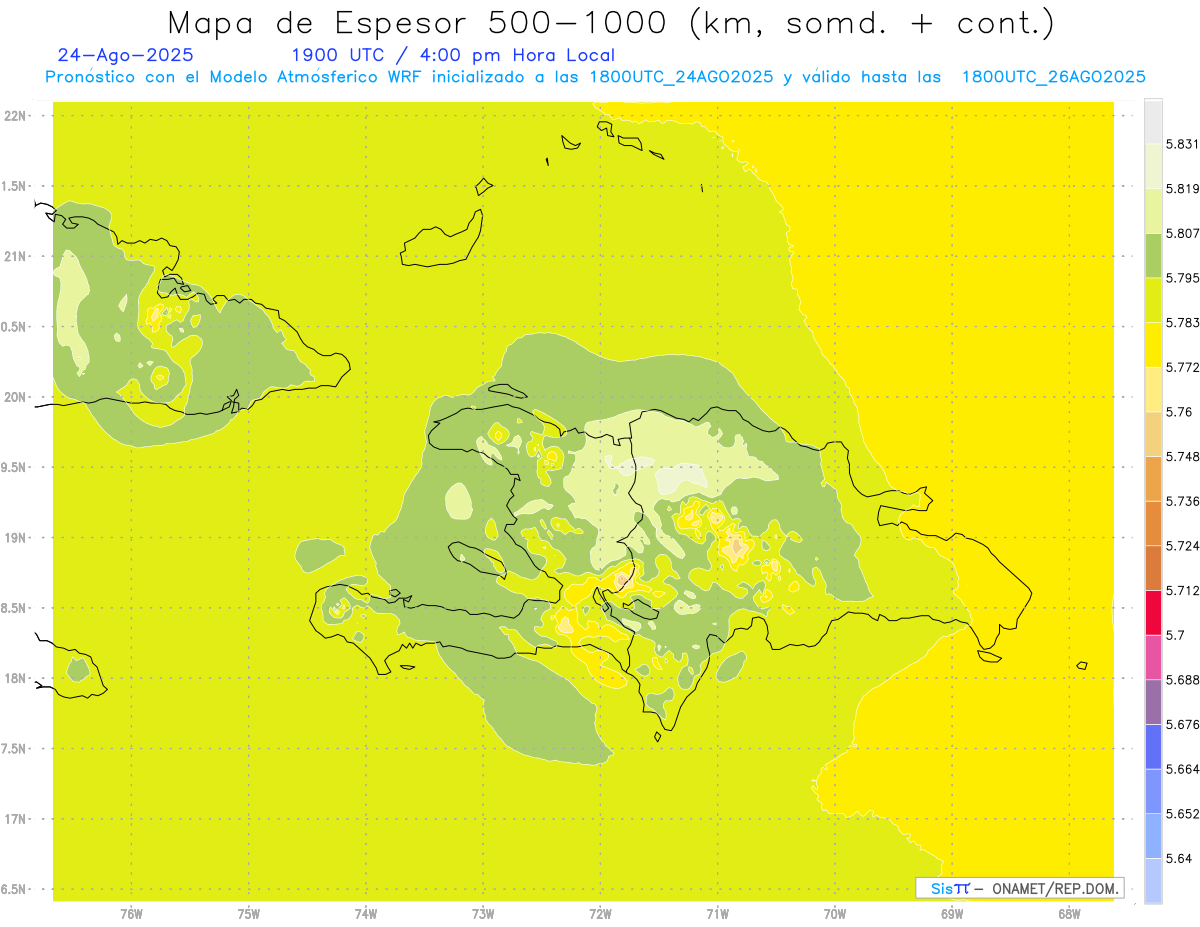Click the legend value '5.724'
The image size is (1200, 927).
tap(1182, 546)
